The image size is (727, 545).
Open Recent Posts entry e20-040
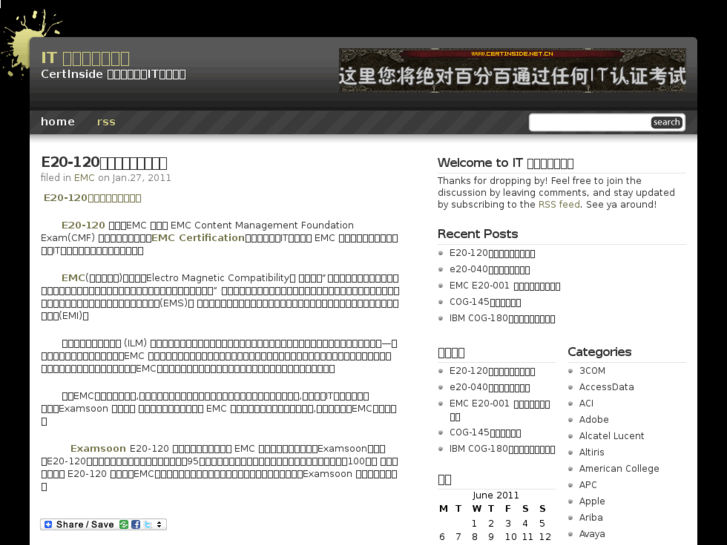489,269
